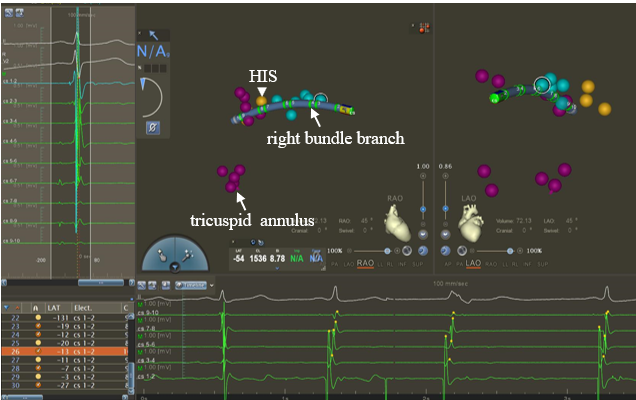The image size is (636, 400).
Task: Select point row 25 with LAT -20
Action: 65,343
